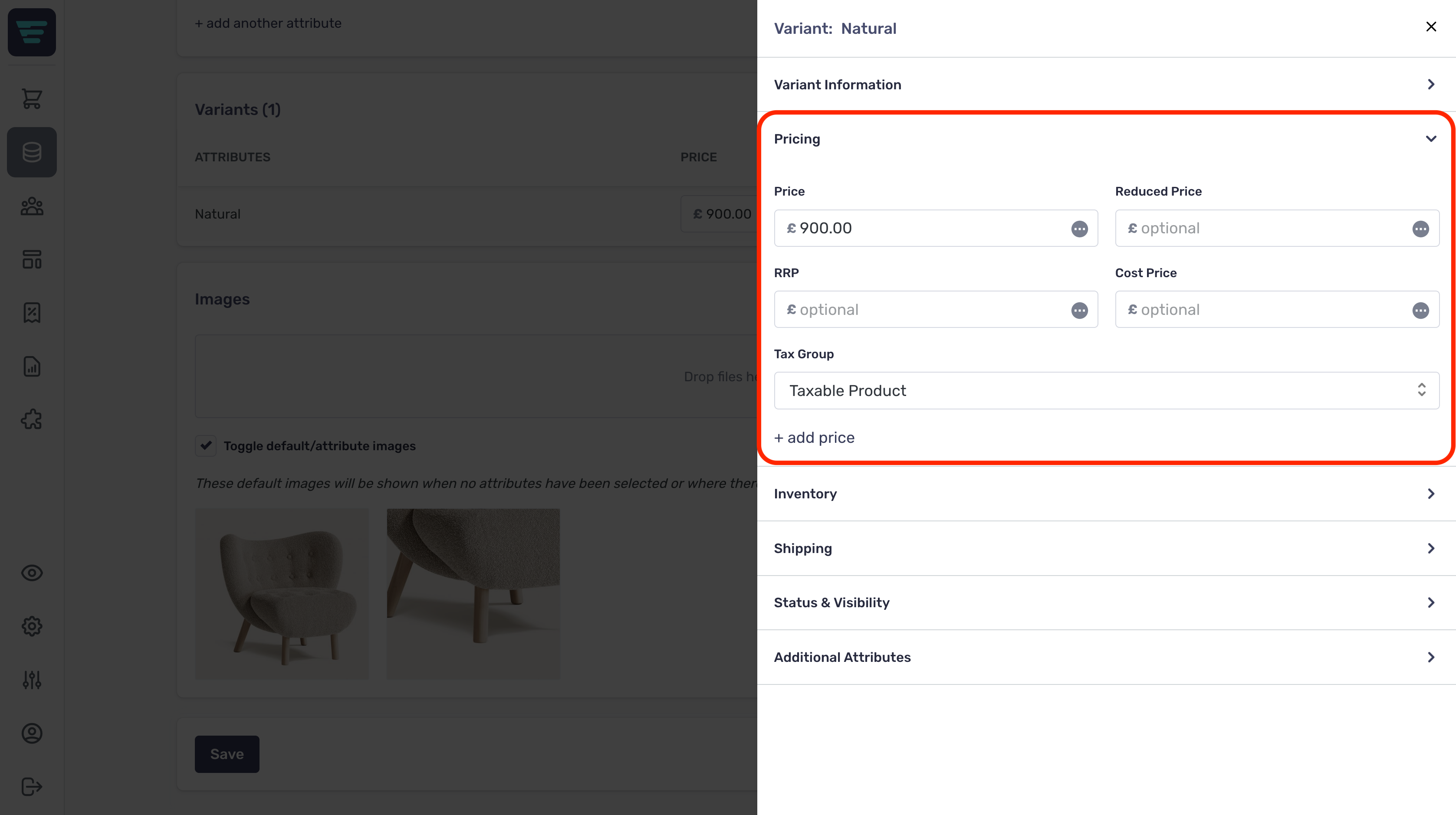Open the reports chart document icon
The height and width of the screenshot is (815, 1456).
[32, 367]
